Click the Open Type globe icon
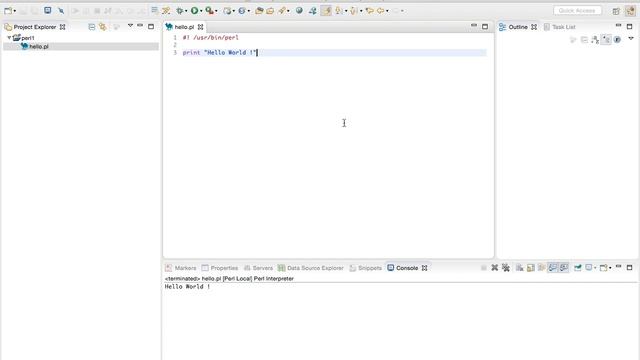The width and height of the screenshot is (640, 360). (x=242, y=11)
